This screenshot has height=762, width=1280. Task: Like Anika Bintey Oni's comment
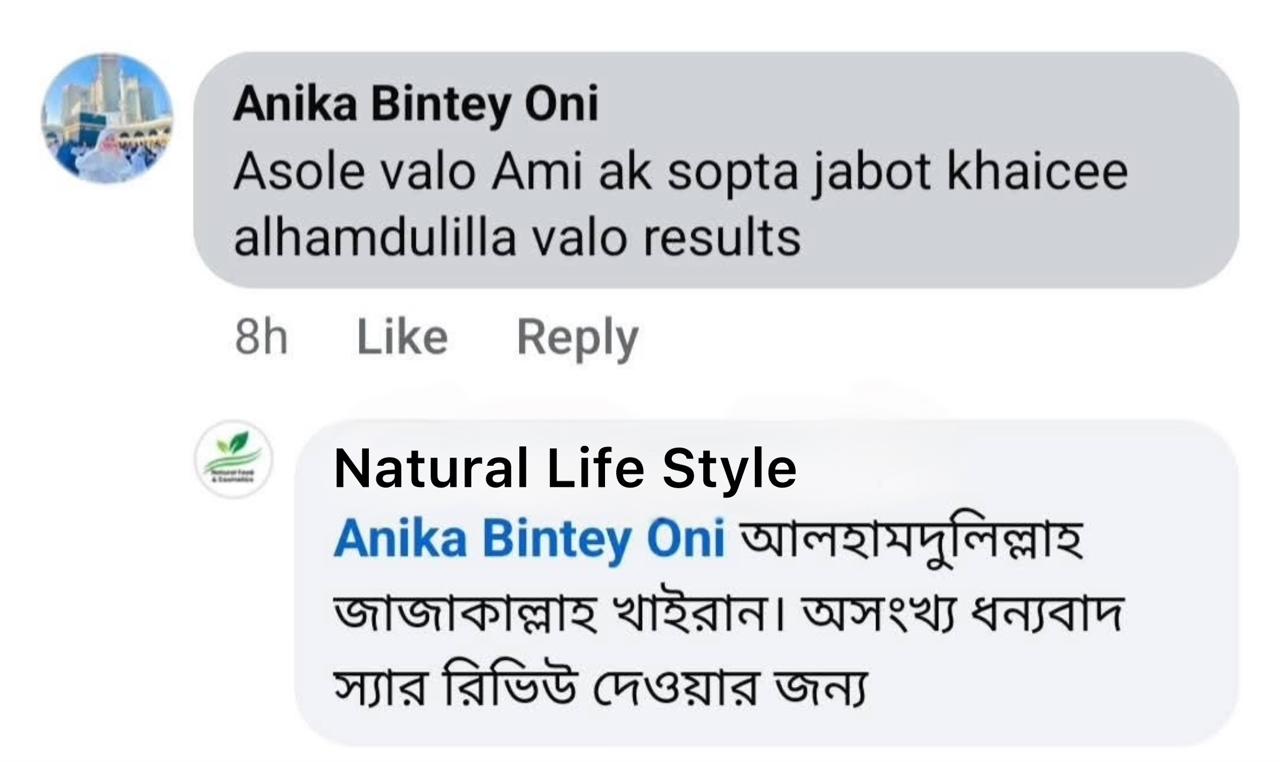coord(402,338)
